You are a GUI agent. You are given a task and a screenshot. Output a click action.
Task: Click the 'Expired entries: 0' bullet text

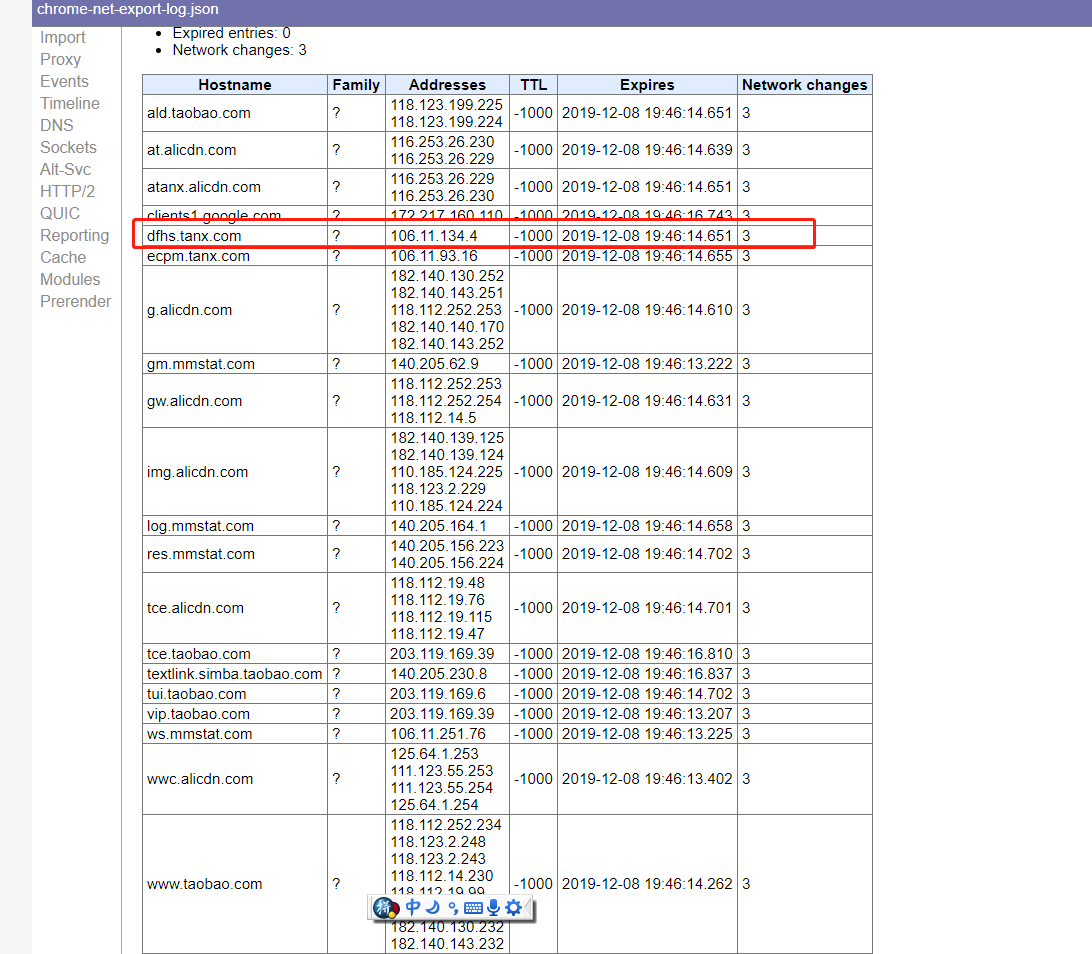231,33
